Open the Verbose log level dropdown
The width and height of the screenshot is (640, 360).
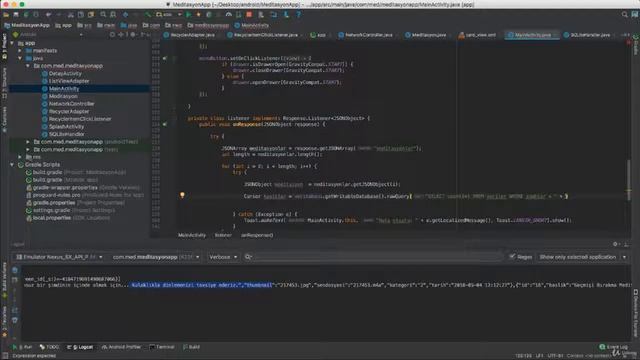[223, 257]
